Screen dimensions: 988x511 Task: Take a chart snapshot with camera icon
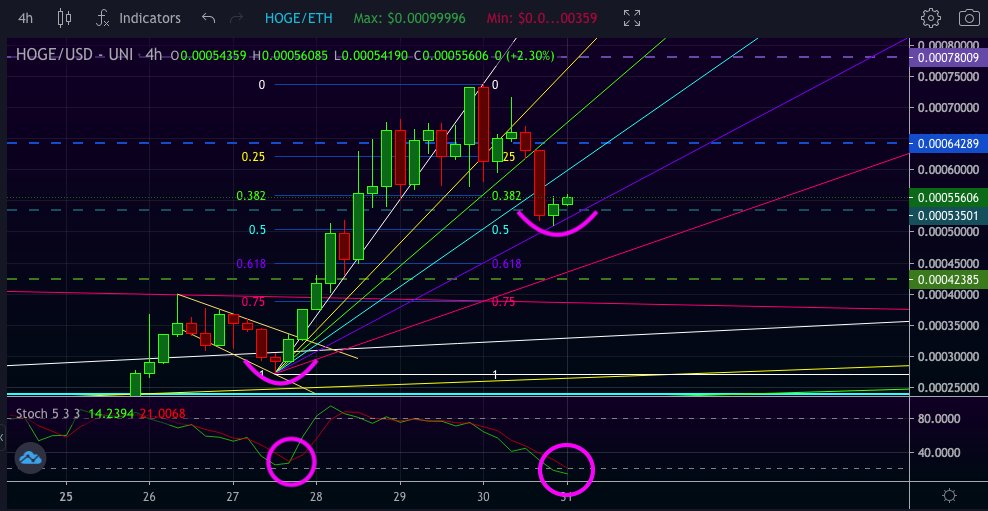pyautogui.click(x=970, y=18)
